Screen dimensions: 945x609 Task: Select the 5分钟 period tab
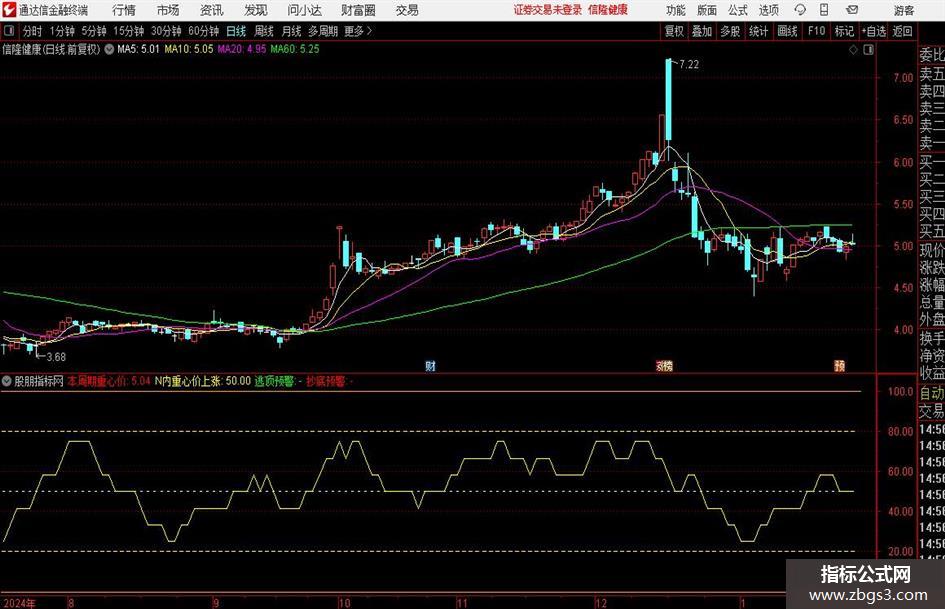(x=93, y=31)
